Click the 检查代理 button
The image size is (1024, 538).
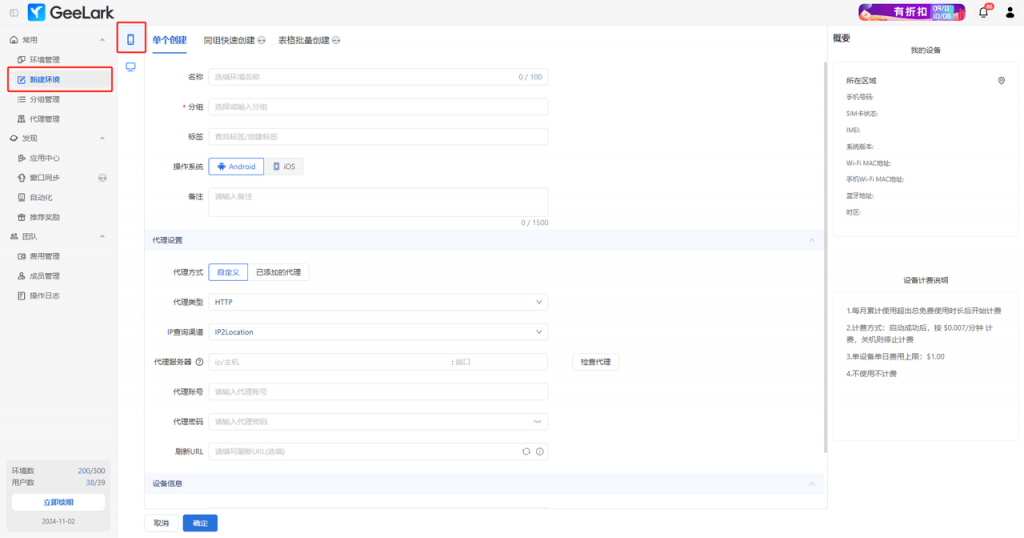[x=596, y=362]
